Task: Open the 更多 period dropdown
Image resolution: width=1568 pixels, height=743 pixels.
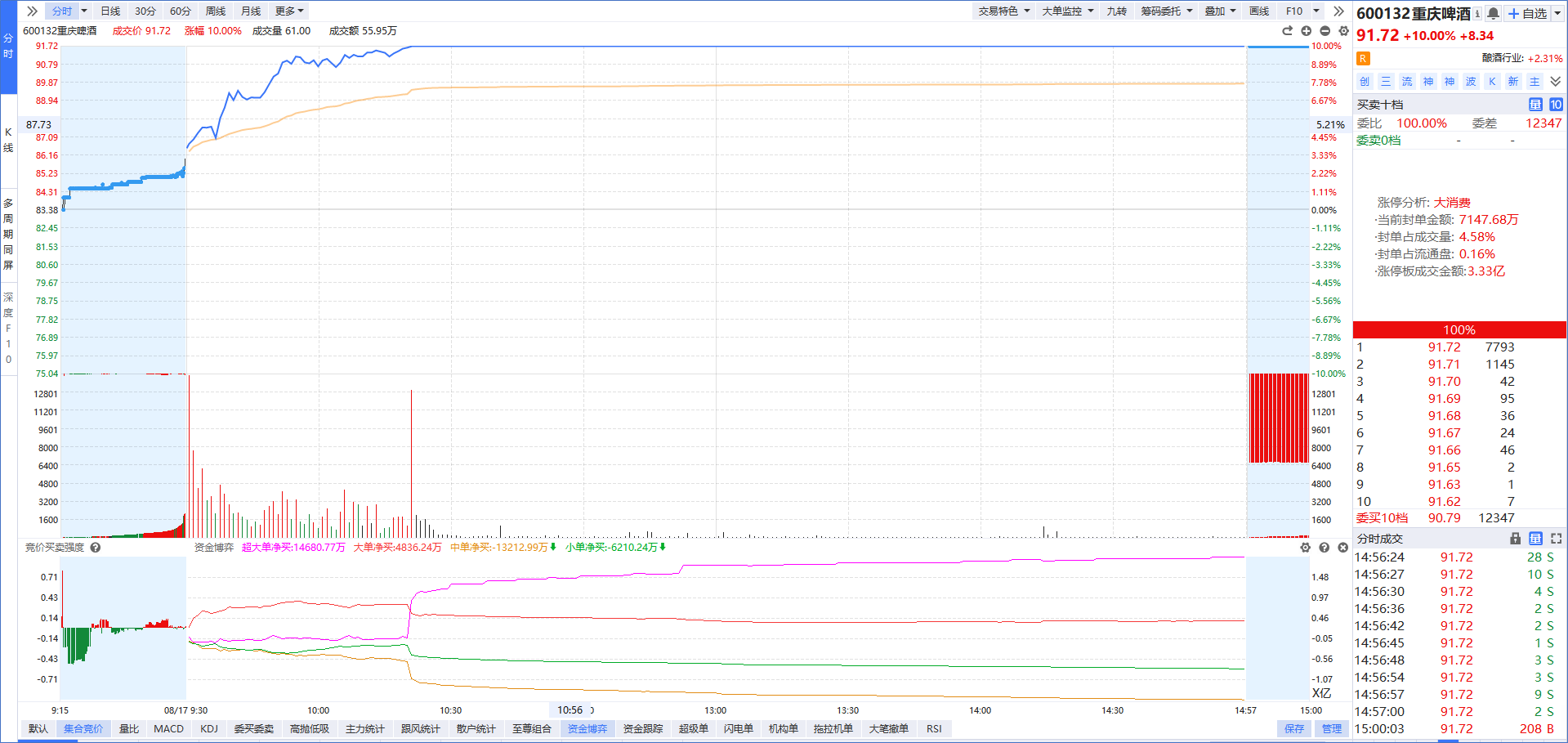Action: tap(289, 11)
